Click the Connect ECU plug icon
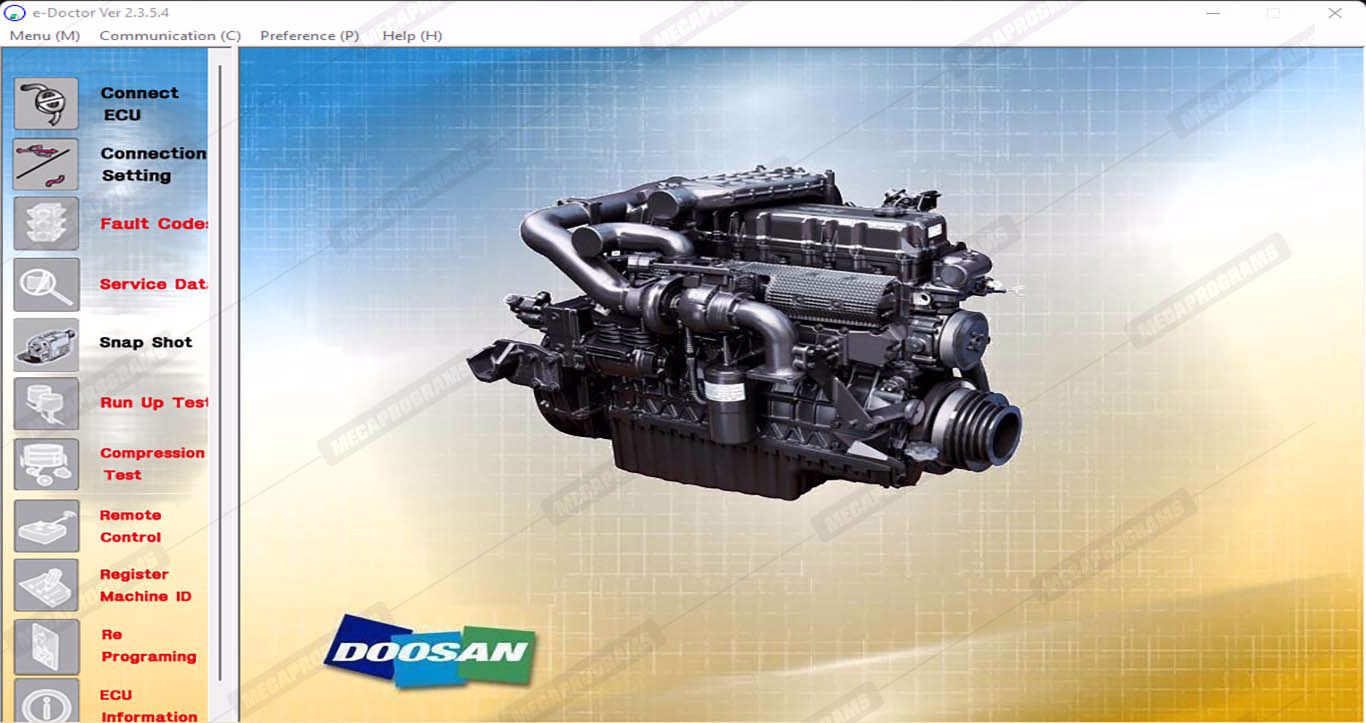The width and height of the screenshot is (1366, 723). pos(46,104)
